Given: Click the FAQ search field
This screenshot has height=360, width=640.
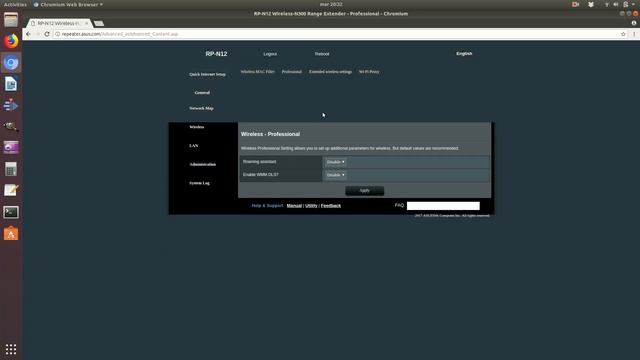Looking at the screenshot, I should pyautogui.click(x=443, y=206).
